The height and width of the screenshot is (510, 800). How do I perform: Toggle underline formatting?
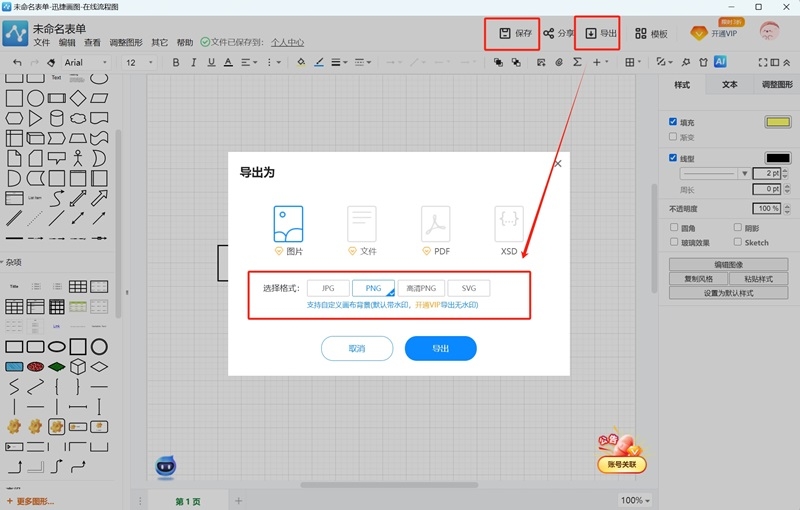click(211, 62)
